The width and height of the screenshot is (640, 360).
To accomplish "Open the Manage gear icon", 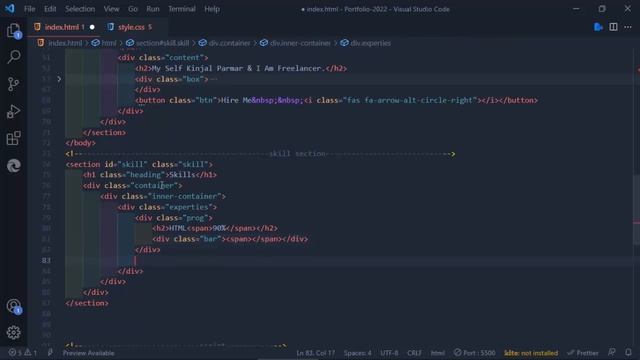I will (x=13, y=333).
